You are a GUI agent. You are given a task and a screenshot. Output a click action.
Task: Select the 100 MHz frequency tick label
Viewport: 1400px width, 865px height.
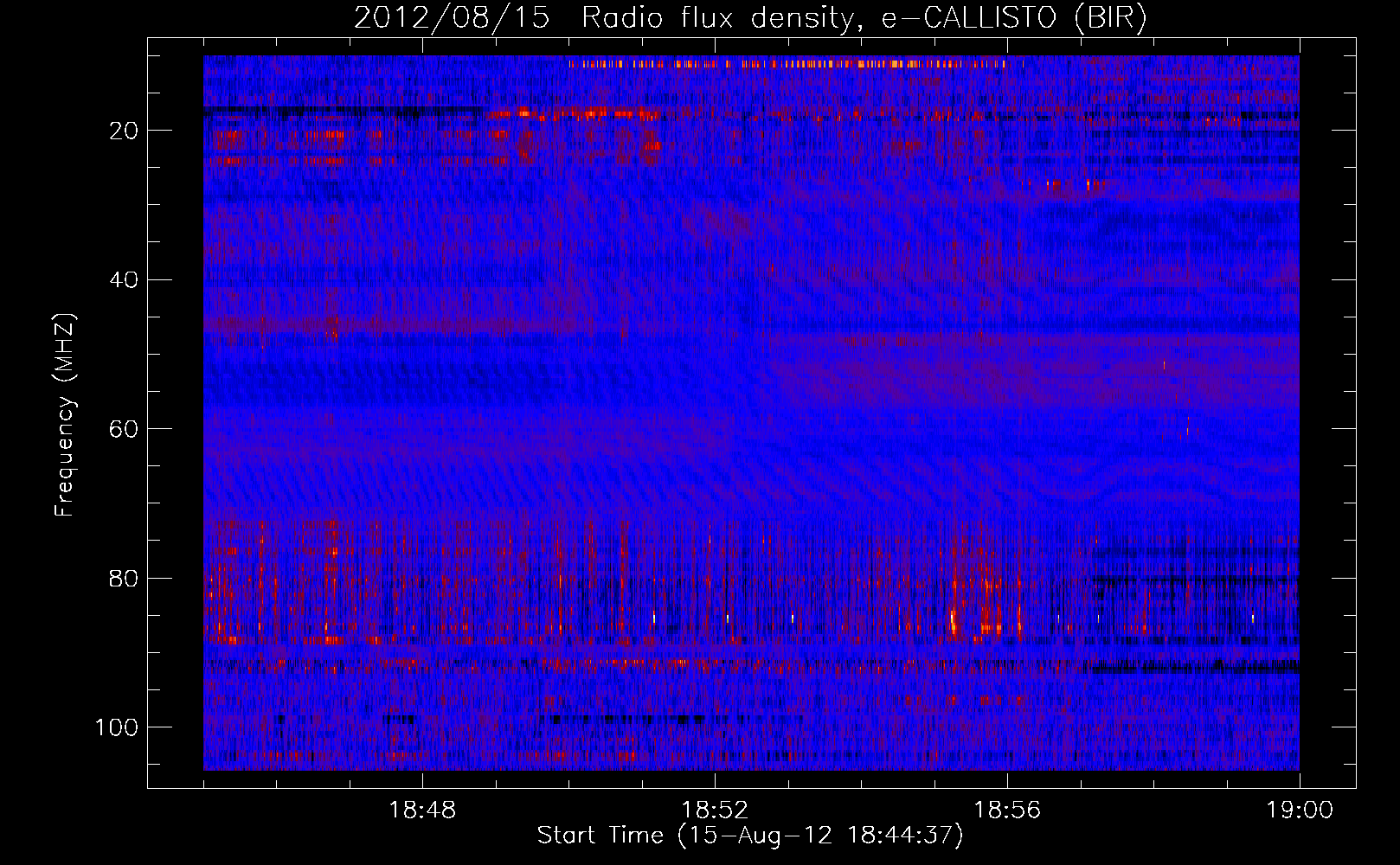coord(117,727)
